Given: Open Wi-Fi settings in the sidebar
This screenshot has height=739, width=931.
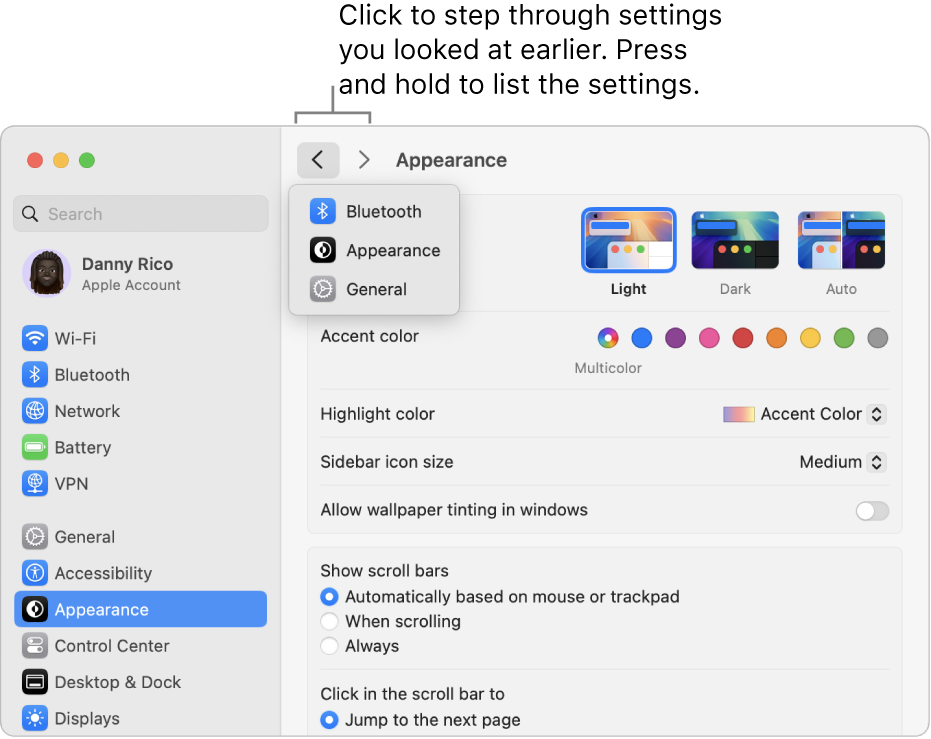Looking at the screenshot, I should [141, 338].
